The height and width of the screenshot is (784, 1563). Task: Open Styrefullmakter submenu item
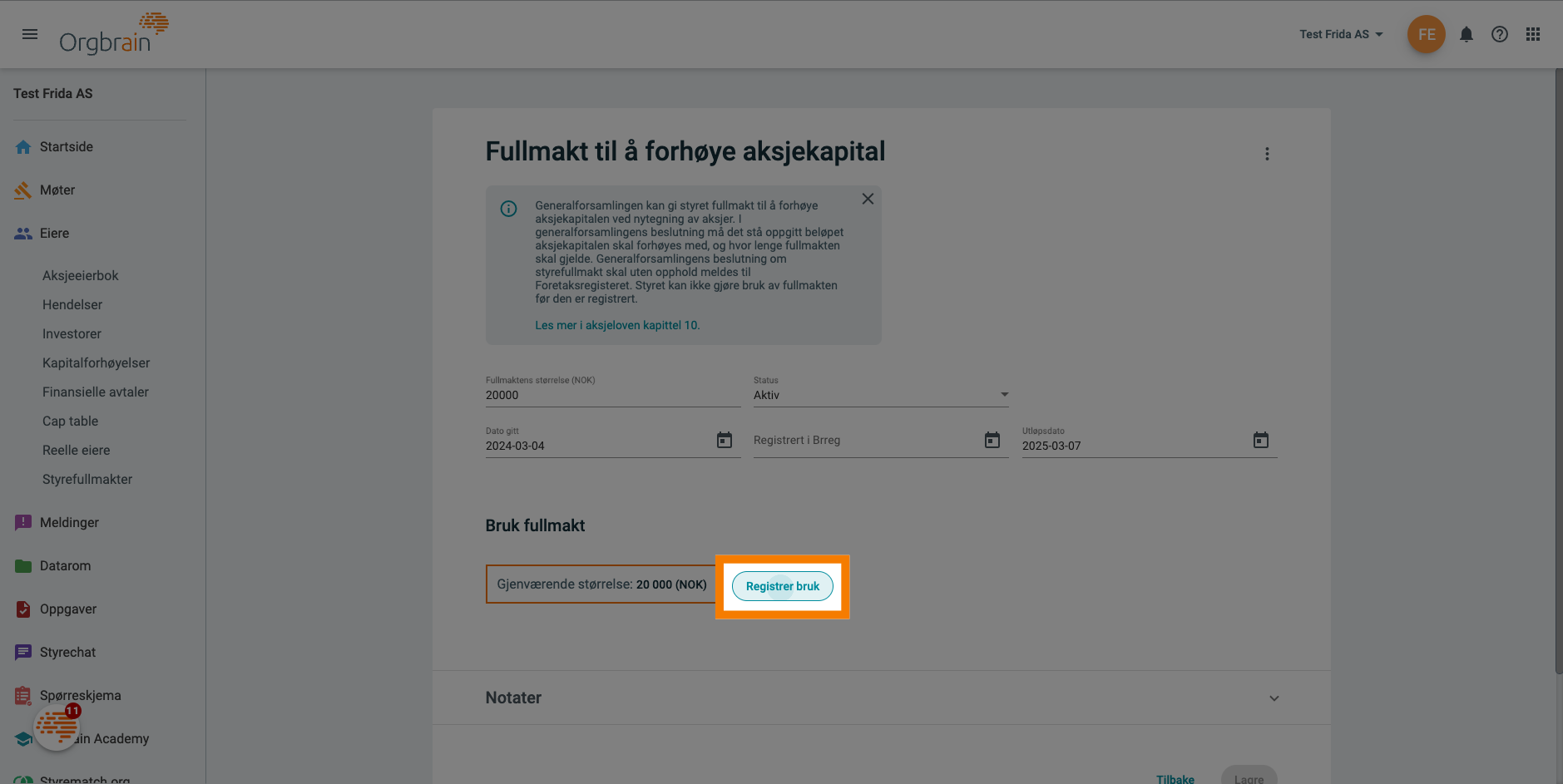[87, 479]
